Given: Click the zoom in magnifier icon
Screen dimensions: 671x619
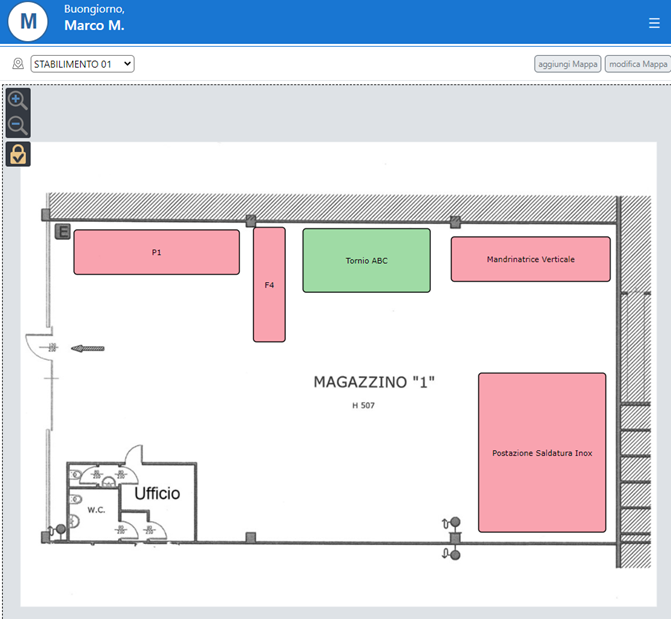Looking at the screenshot, I should pos(18,100).
